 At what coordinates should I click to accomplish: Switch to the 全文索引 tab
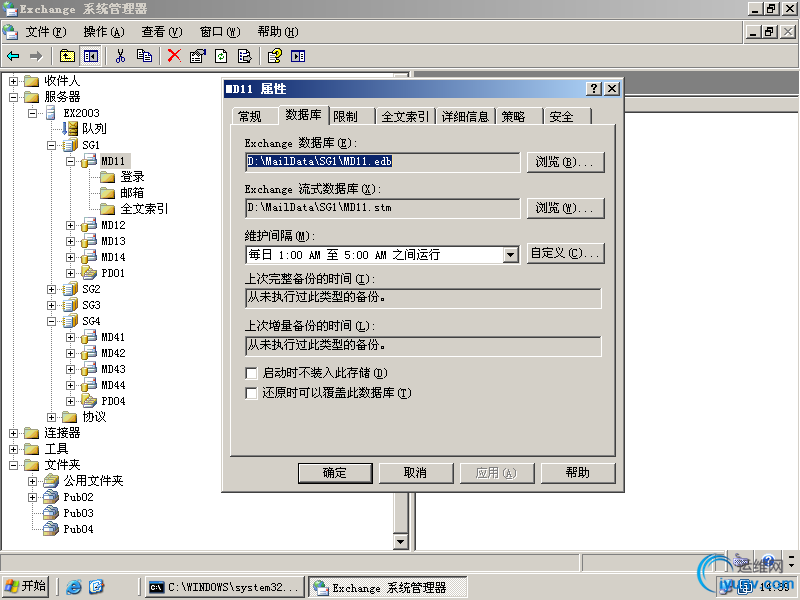(406, 117)
